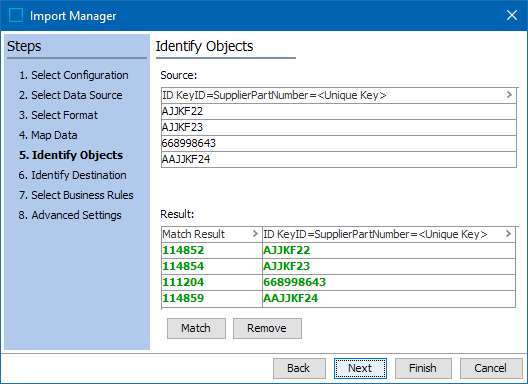Screen dimensions: 528x384
Task: Click the Back button
Action: pyautogui.click(x=299, y=368)
